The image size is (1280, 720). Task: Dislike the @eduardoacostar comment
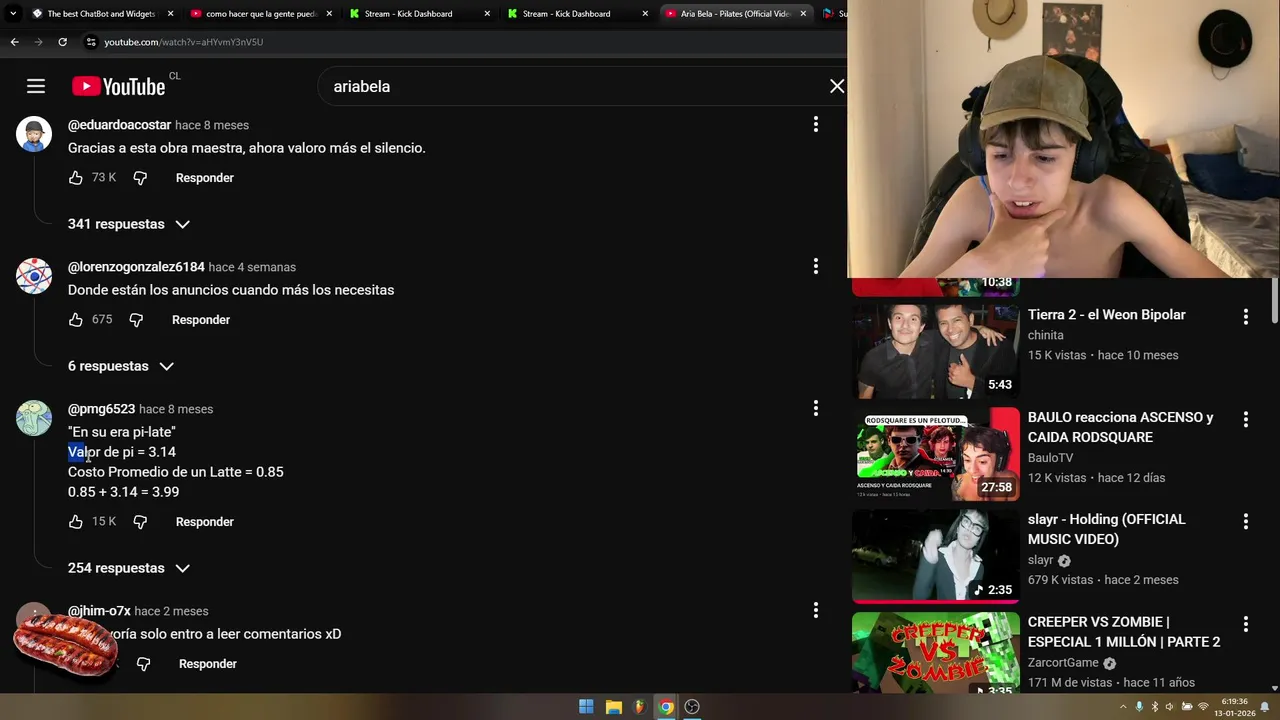[x=140, y=178]
